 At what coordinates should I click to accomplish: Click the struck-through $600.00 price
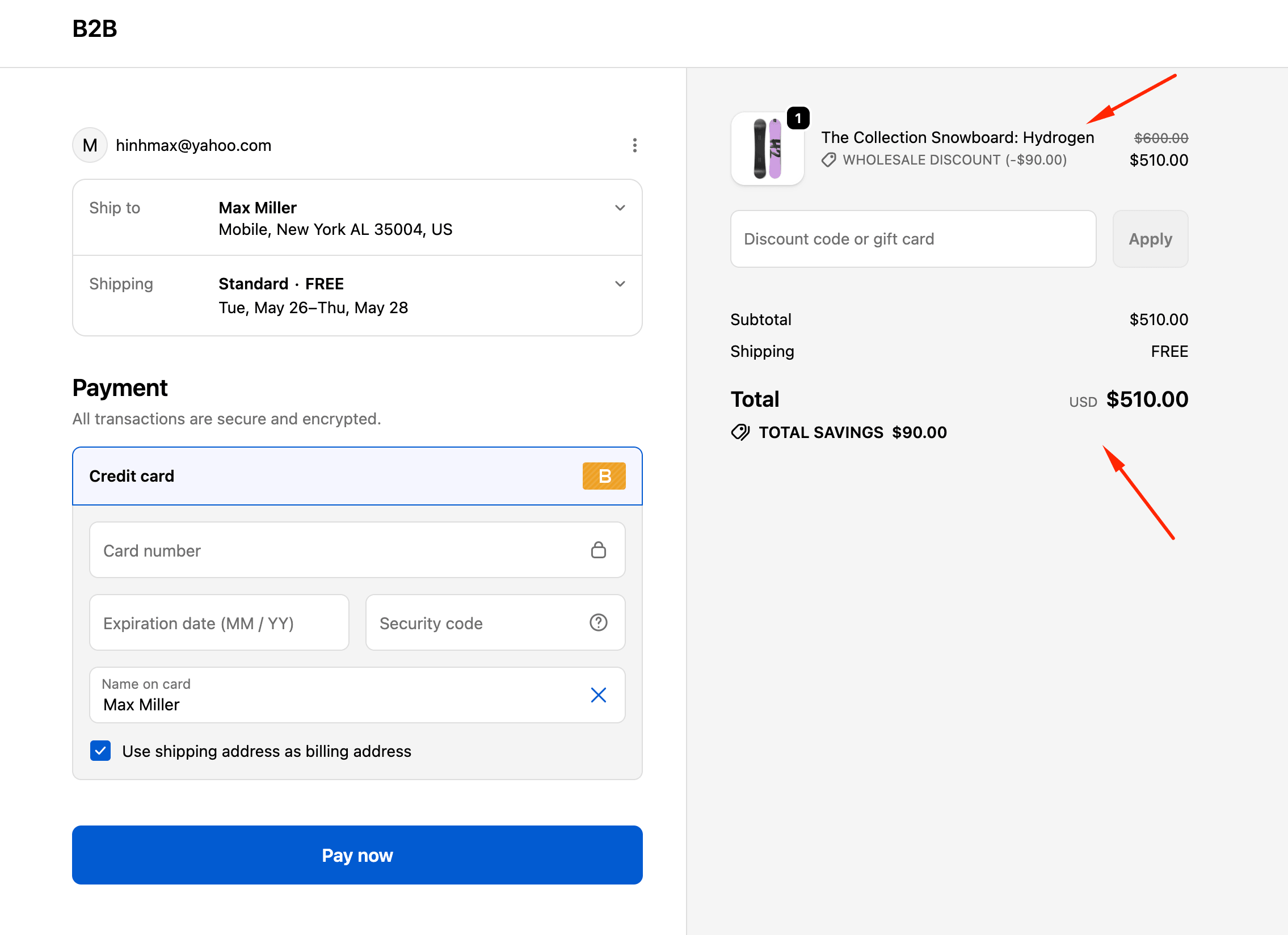tap(1161, 138)
